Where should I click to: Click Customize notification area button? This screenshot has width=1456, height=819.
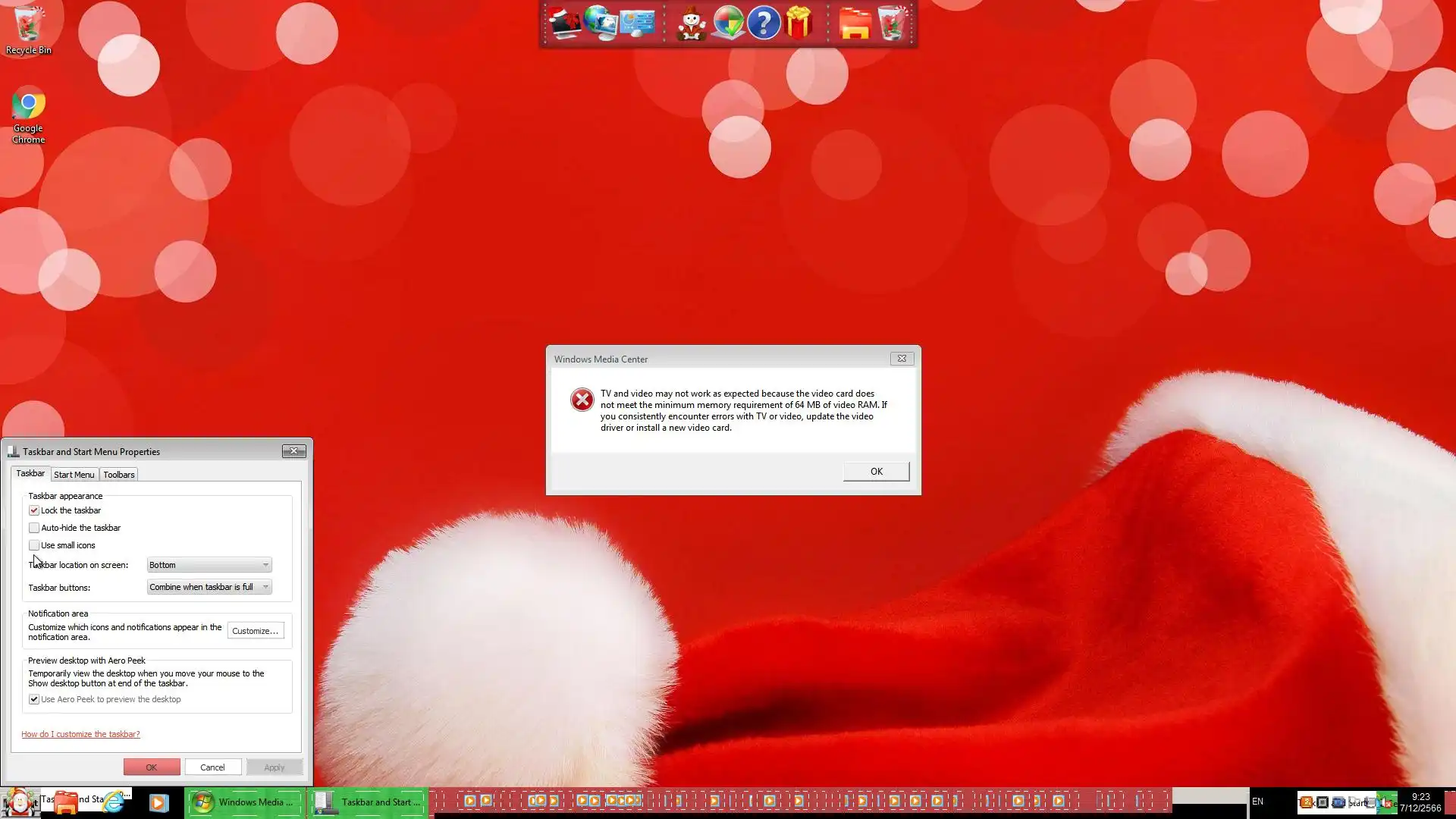255,631
